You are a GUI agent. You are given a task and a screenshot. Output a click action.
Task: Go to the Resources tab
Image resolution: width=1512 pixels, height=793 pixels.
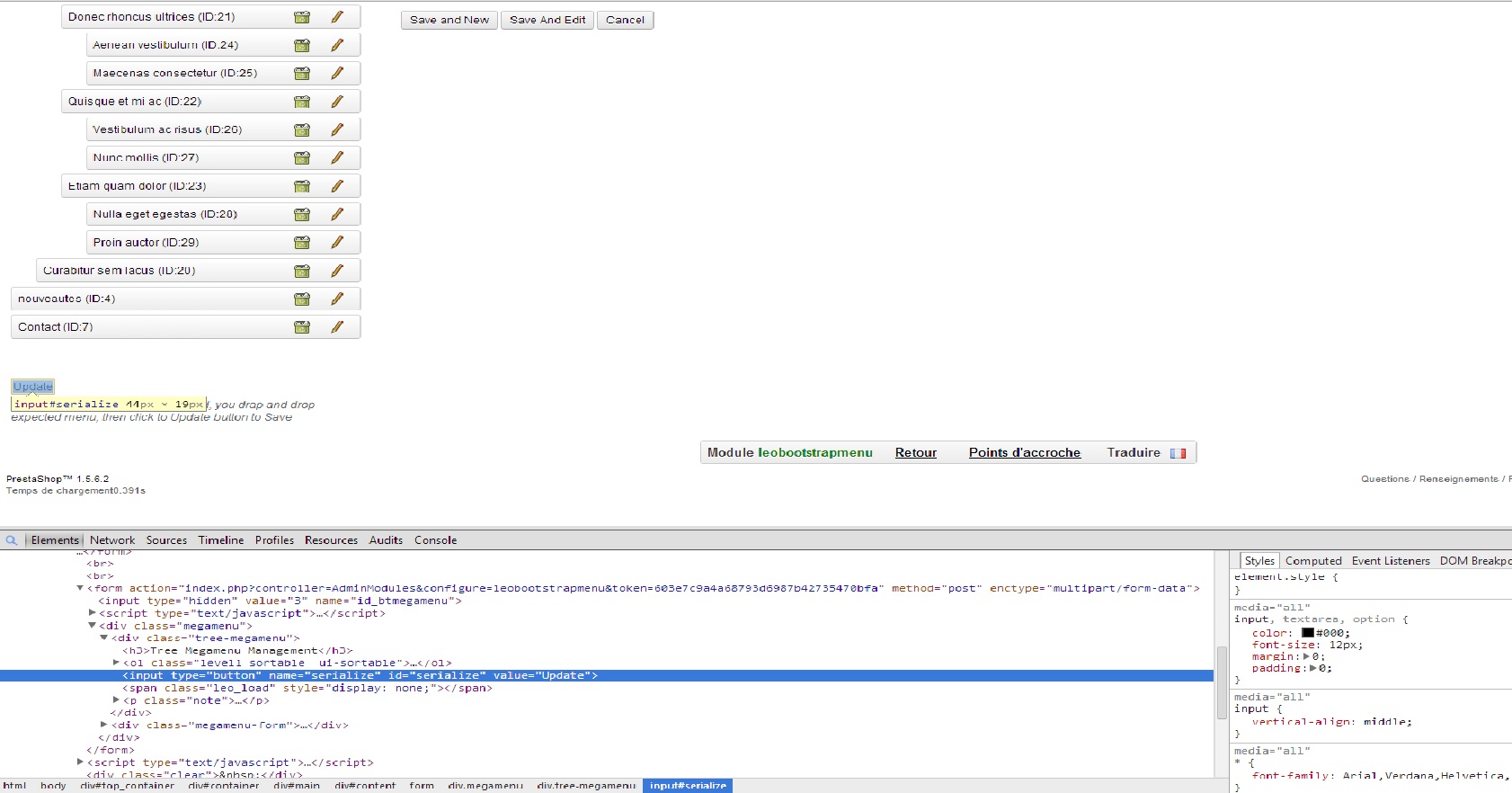[332, 540]
